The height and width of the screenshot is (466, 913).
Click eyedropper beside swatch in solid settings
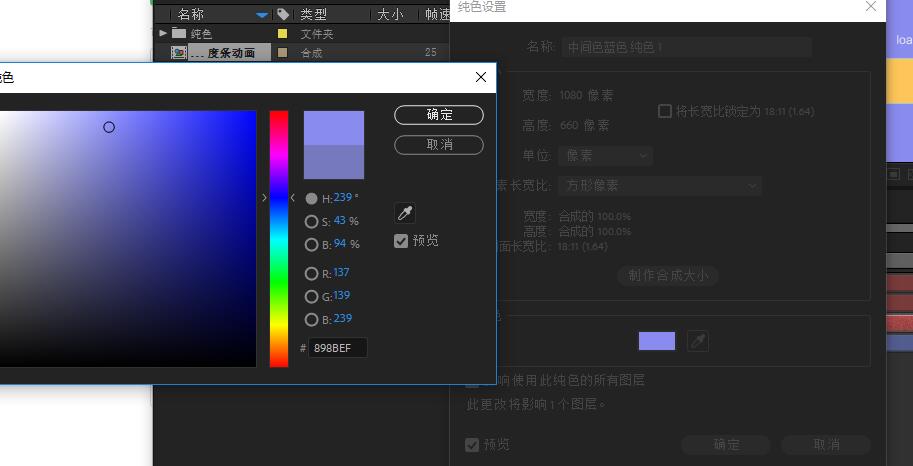pos(698,341)
